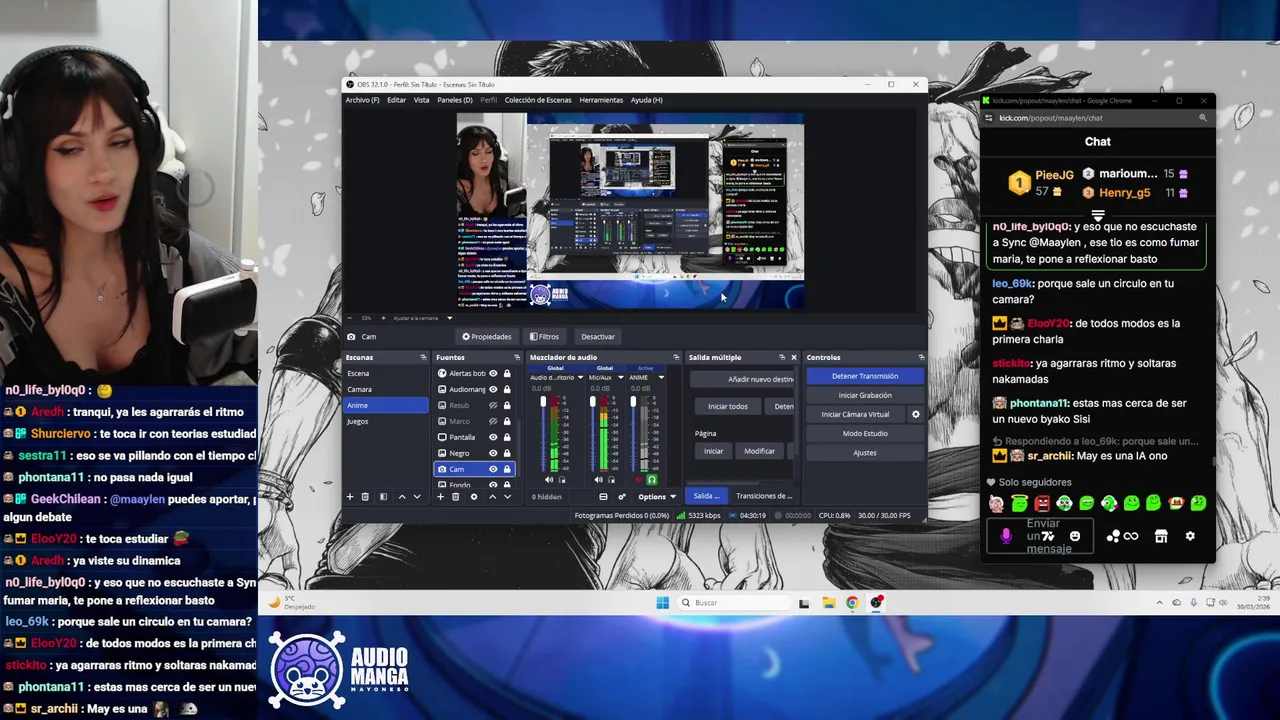
Task: Move scene up with the Escenas up arrow
Action: [x=402, y=497]
